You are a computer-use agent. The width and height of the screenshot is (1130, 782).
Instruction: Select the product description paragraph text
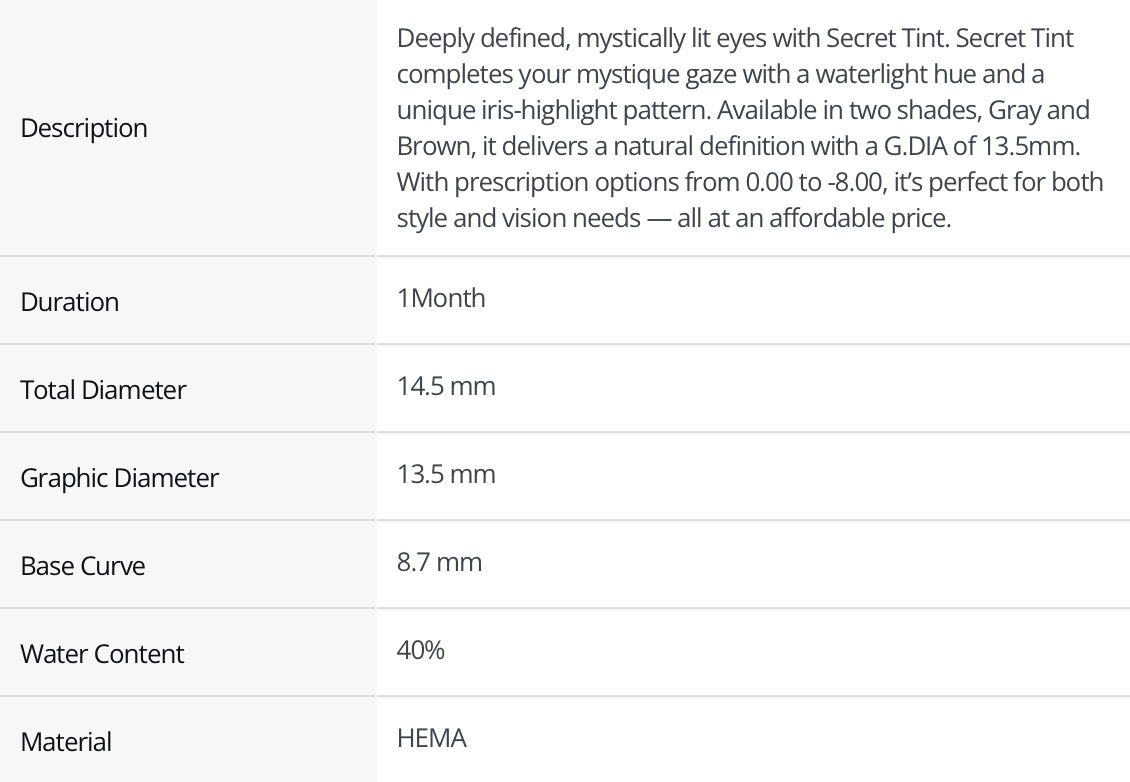coord(750,128)
